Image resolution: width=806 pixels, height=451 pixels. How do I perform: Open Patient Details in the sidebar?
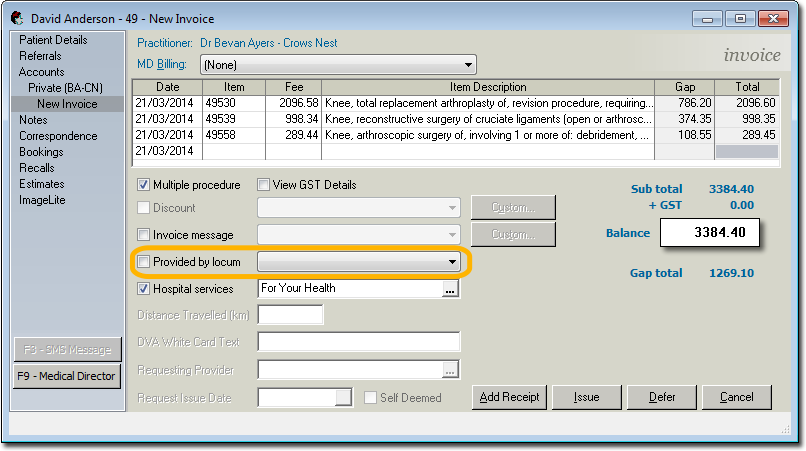click(x=53, y=40)
